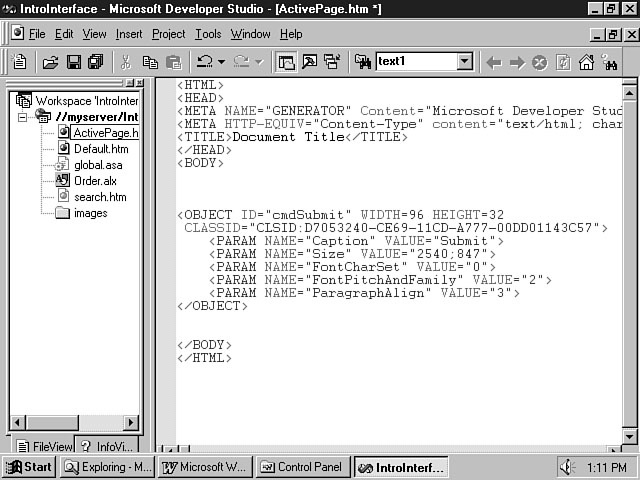Switch to Control Panel in the taskbar
This screenshot has height=480, width=640.
[301, 467]
